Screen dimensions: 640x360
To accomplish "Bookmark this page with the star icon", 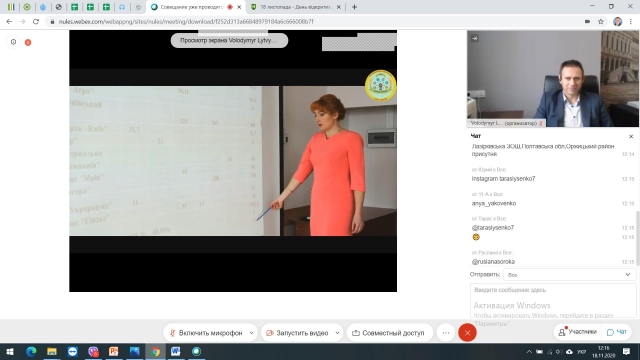I will (601, 22).
